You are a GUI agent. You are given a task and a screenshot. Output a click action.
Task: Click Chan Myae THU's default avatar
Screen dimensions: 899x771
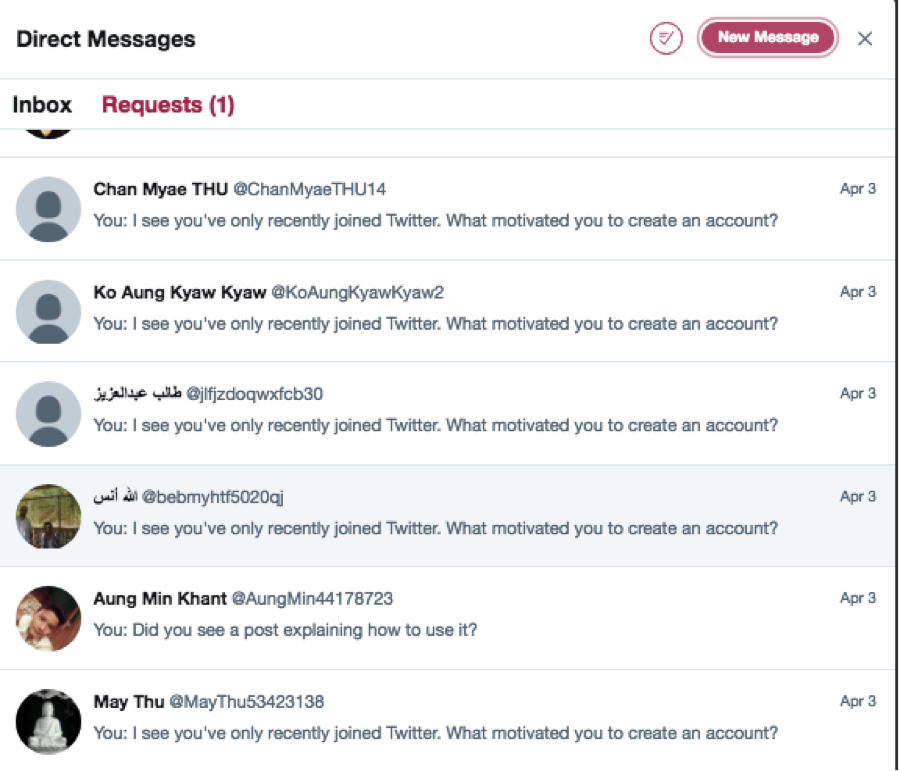[x=48, y=209]
